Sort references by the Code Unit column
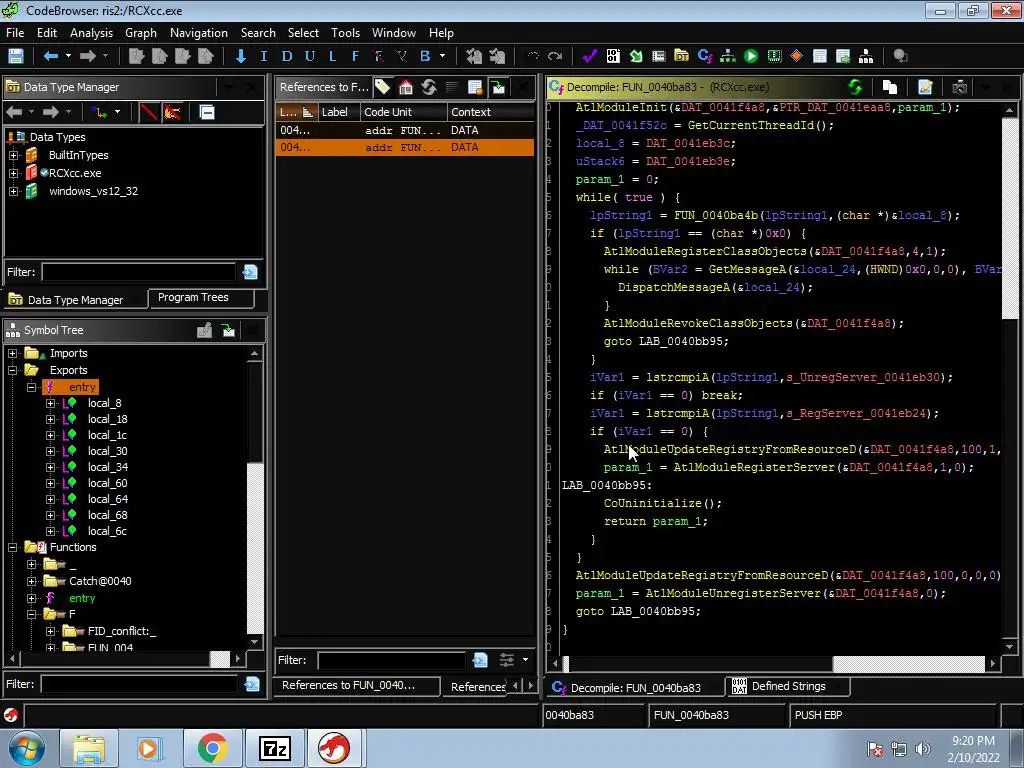The width and height of the screenshot is (1024, 768). pos(404,112)
